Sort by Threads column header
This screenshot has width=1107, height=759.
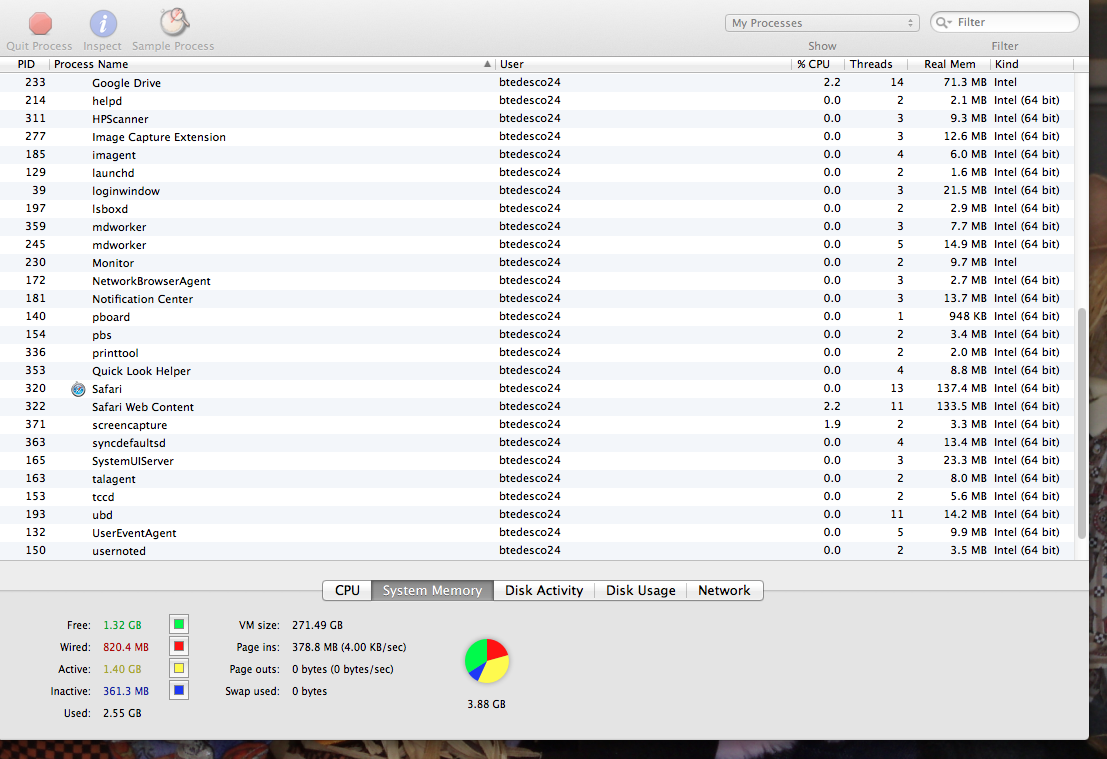(x=875, y=64)
